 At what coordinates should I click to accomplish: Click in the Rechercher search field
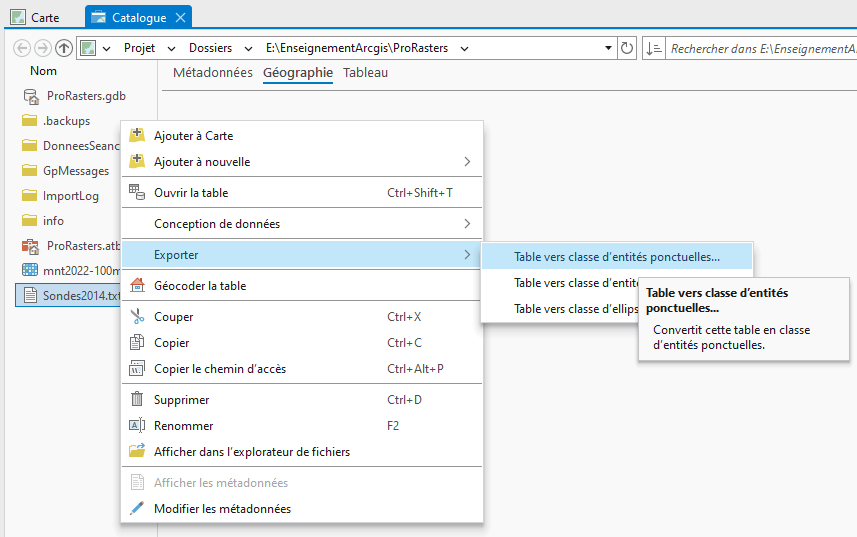tap(760, 48)
